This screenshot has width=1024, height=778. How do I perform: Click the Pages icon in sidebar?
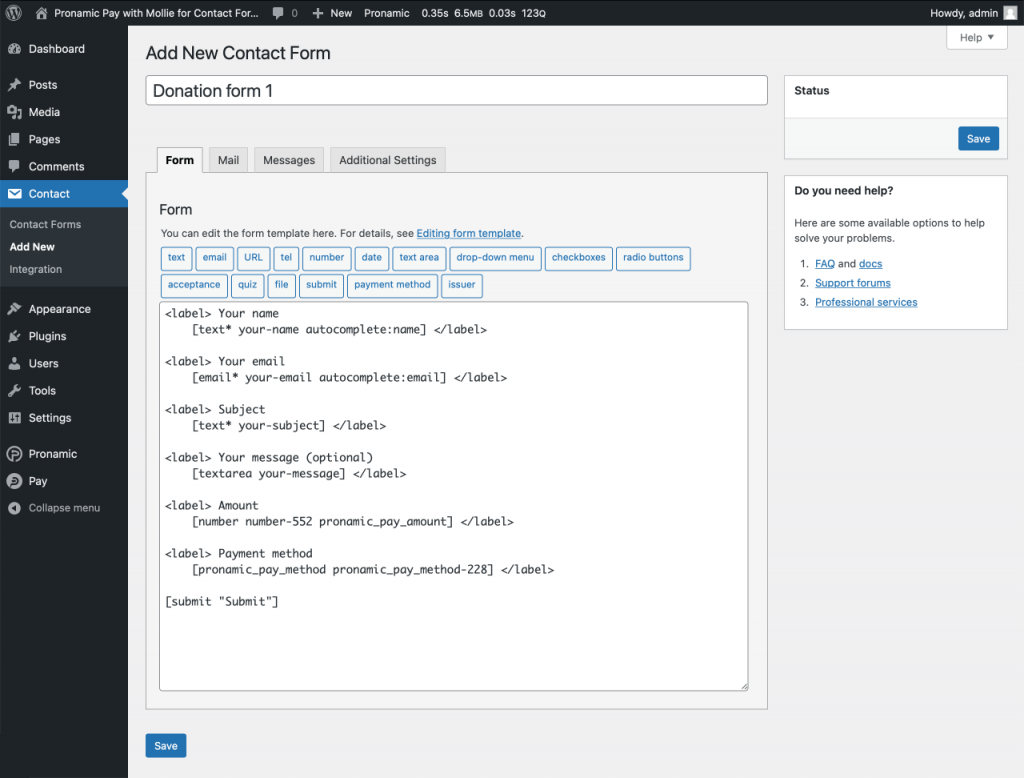click(x=14, y=139)
